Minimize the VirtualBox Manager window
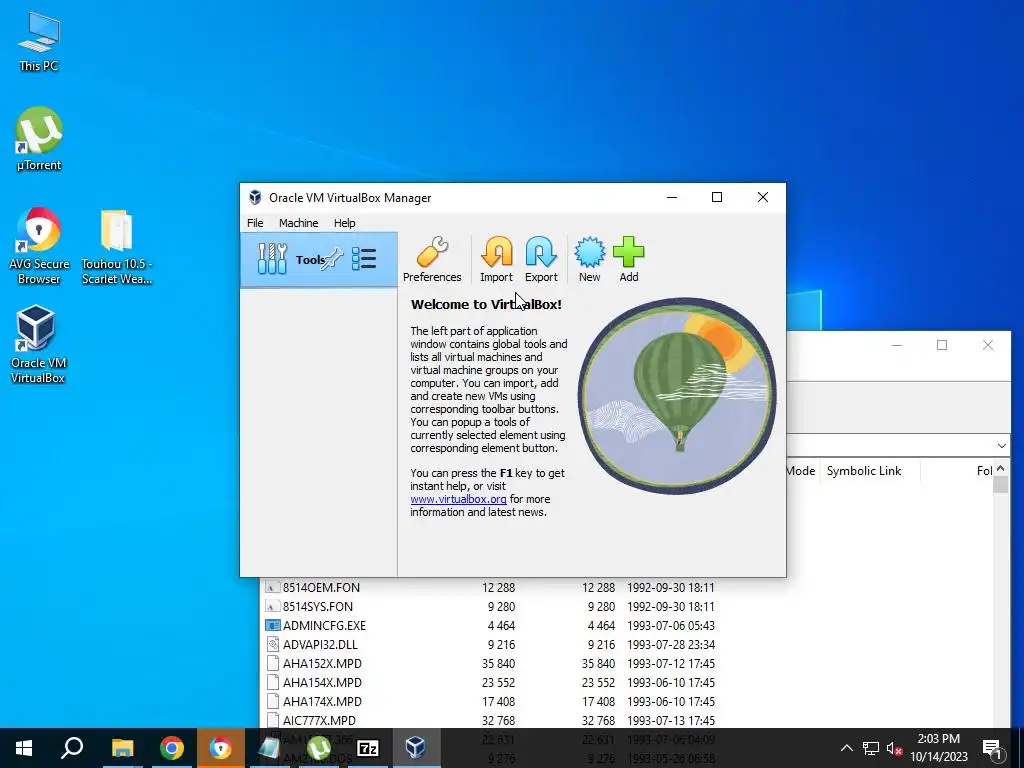The image size is (1024, 768). pos(671,197)
